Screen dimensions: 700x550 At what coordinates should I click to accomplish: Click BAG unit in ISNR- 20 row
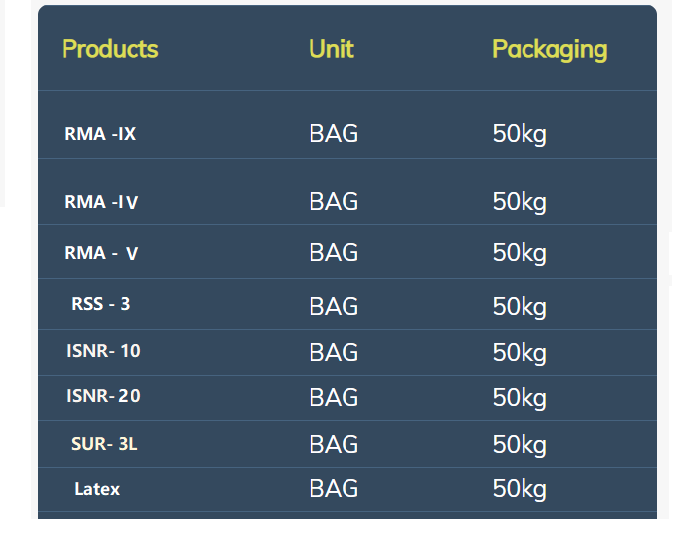[333, 397]
